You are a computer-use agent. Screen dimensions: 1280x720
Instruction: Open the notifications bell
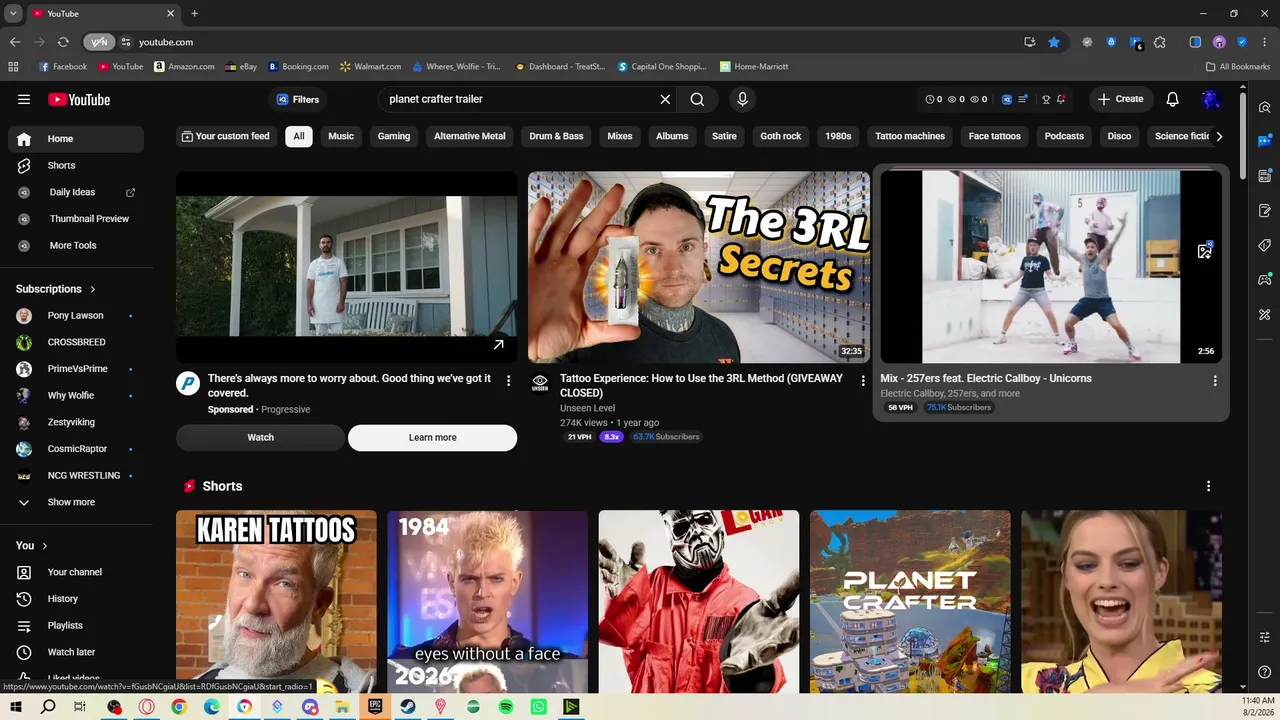[1173, 99]
